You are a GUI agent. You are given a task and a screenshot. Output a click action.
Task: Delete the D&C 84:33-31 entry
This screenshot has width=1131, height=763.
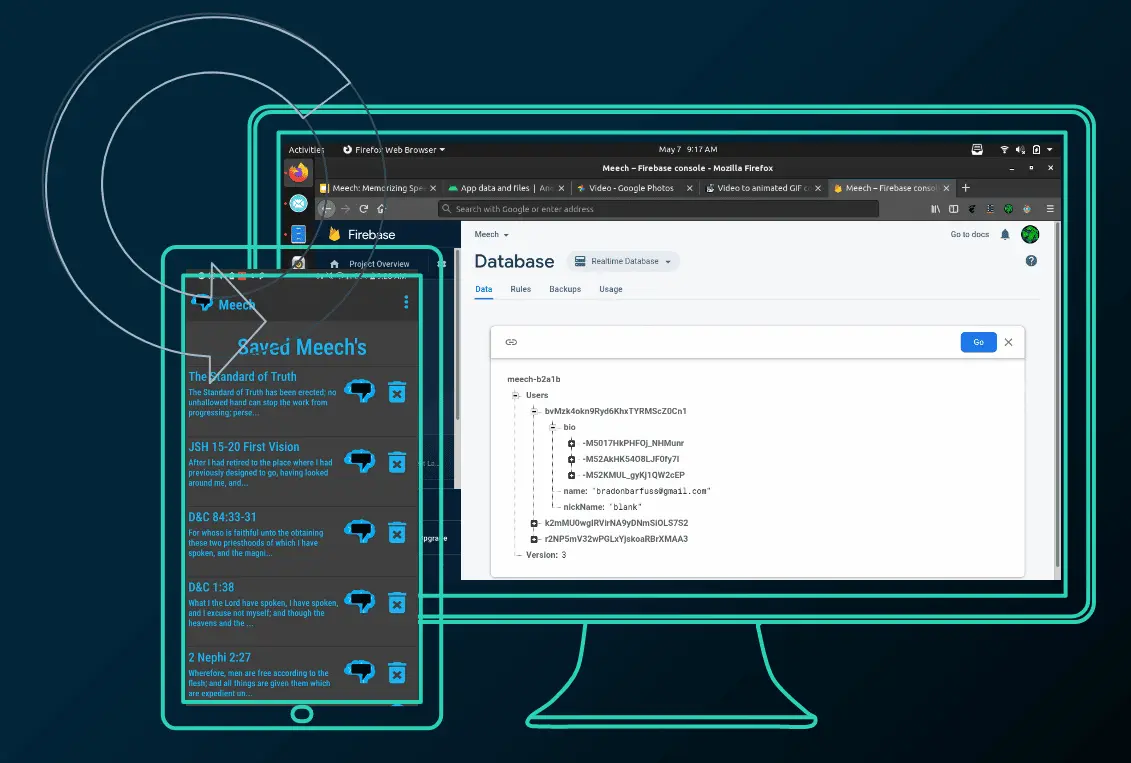tap(397, 533)
